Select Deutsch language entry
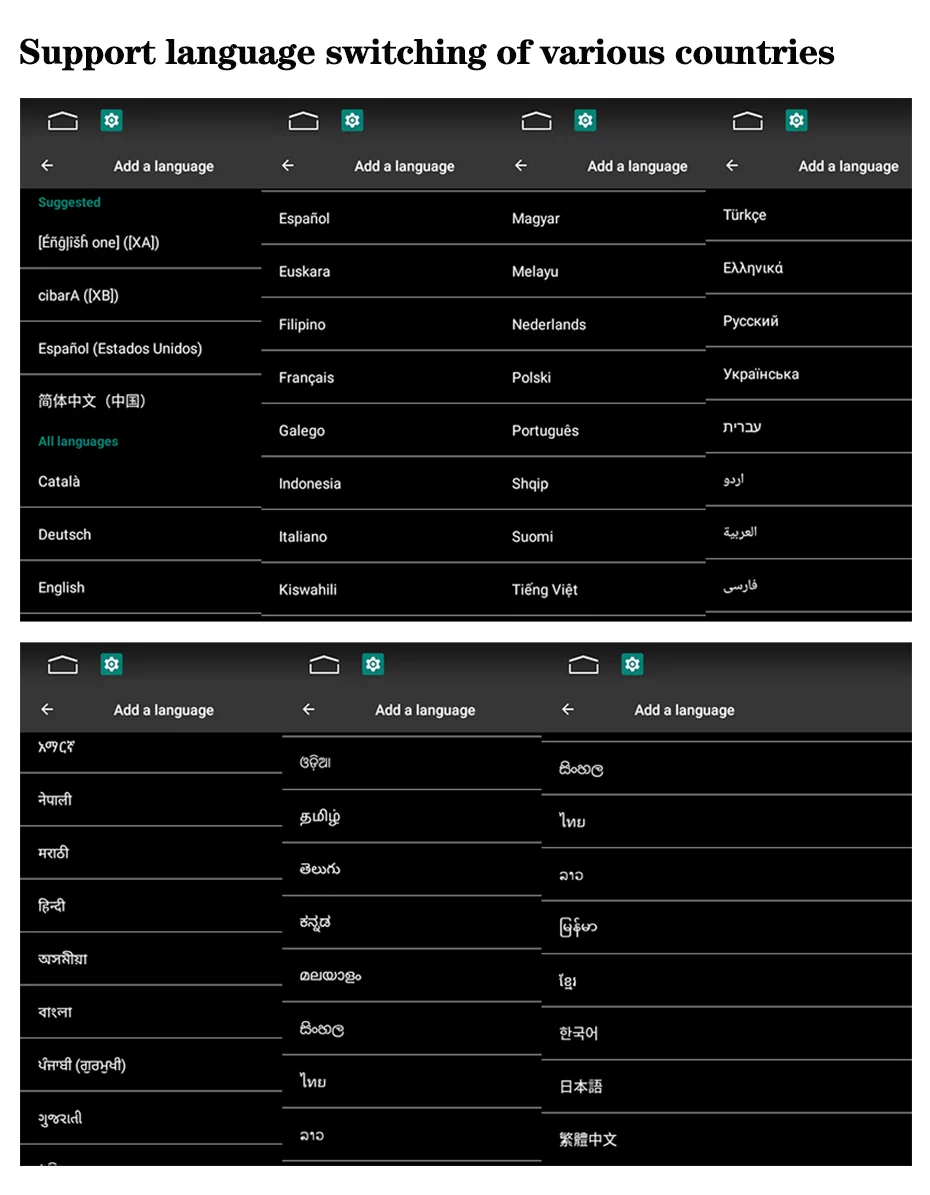The height and width of the screenshot is (1195, 930). tap(140, 534)
